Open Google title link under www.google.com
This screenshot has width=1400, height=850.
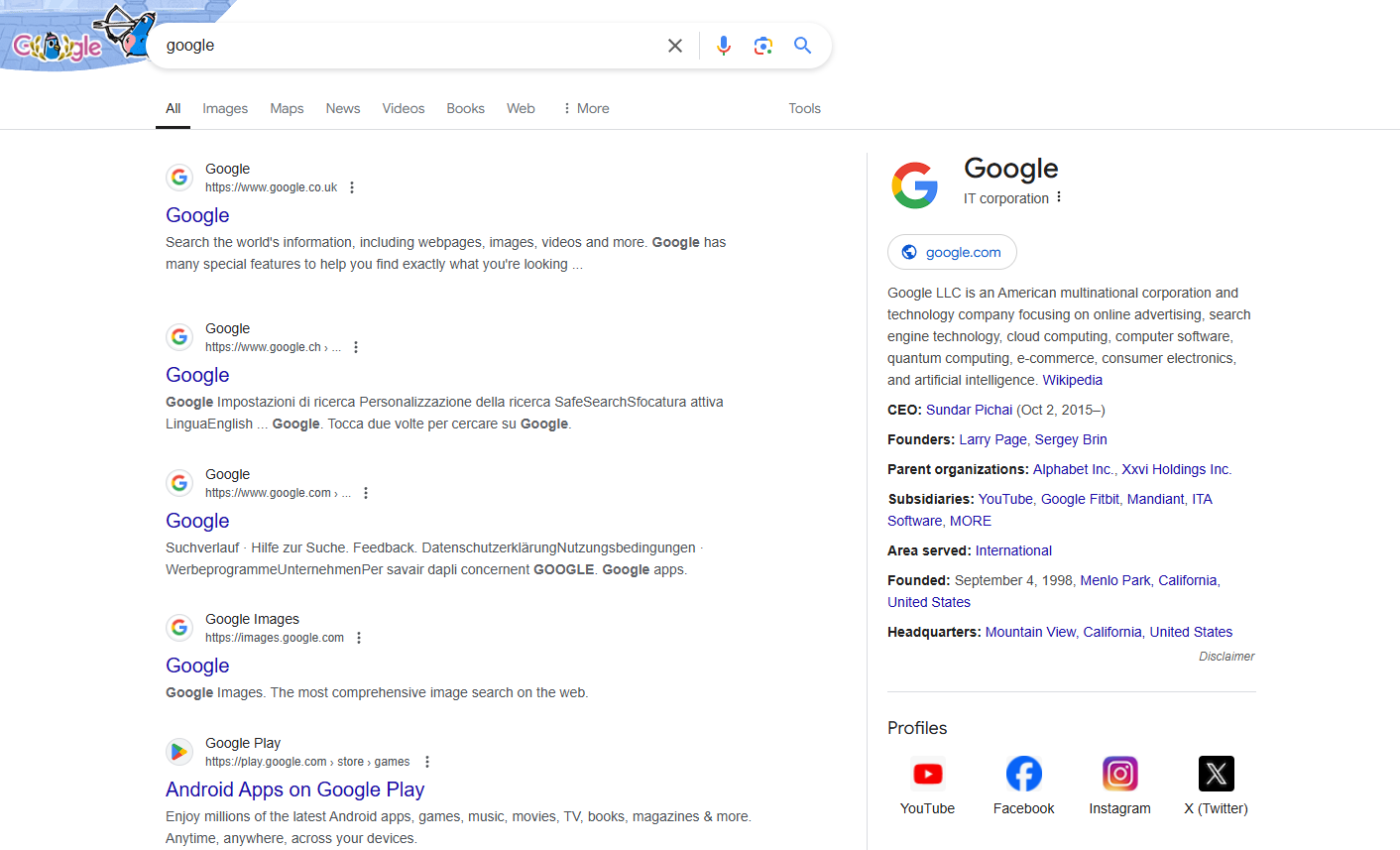[x=197, y=521]
